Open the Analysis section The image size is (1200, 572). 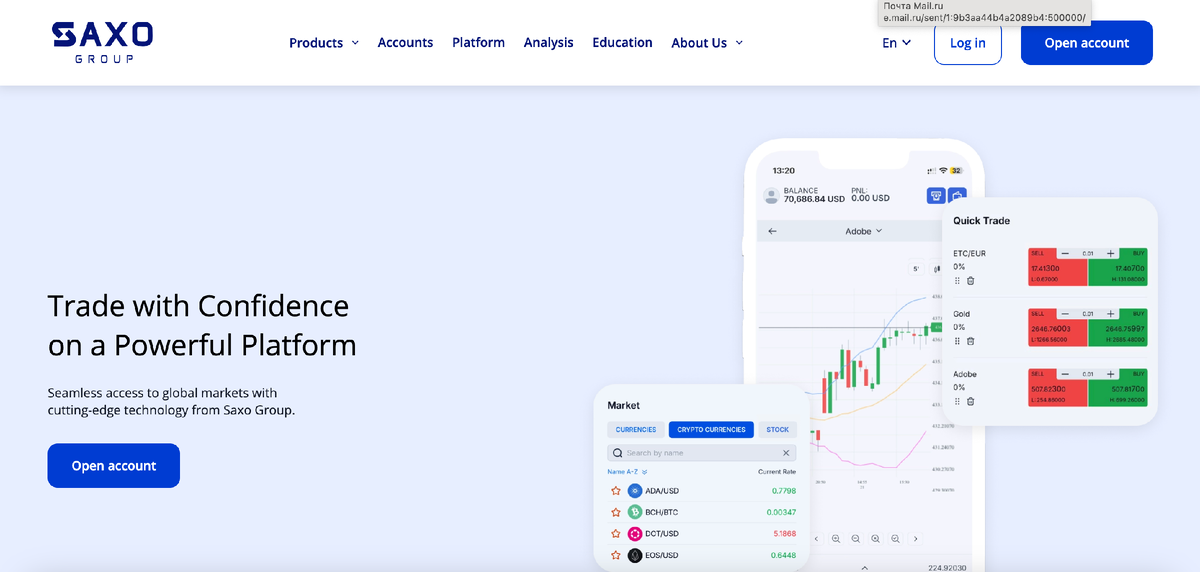[x=549, y=43]
